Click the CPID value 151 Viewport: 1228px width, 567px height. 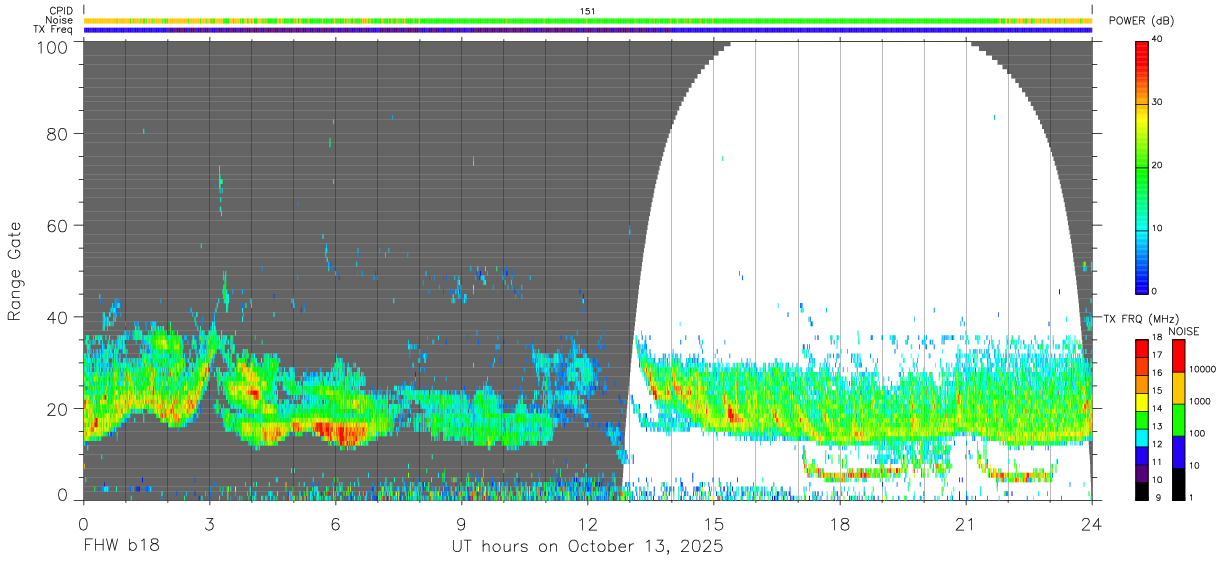coord(587,11)
